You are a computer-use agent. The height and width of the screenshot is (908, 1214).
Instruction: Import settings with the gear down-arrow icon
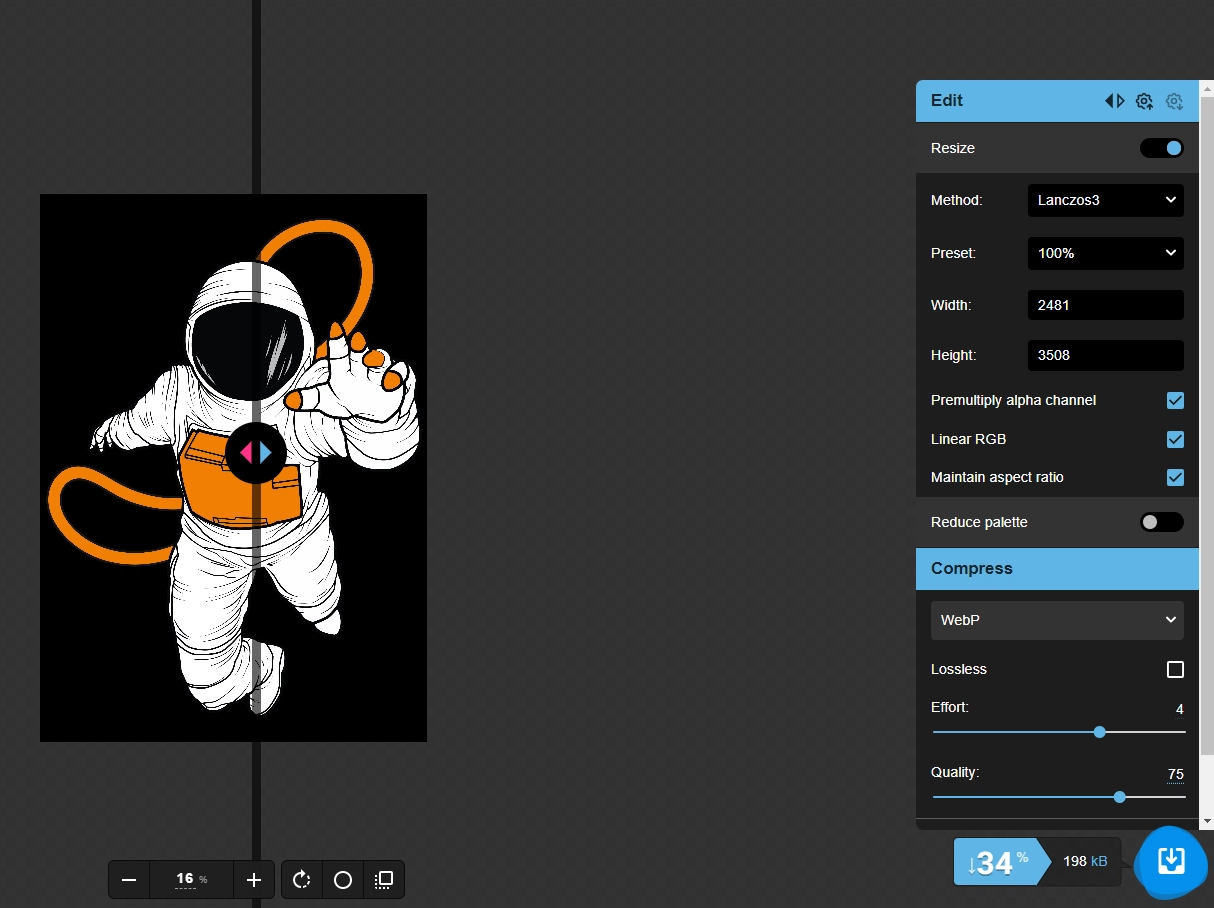[x=1174, y=101]
